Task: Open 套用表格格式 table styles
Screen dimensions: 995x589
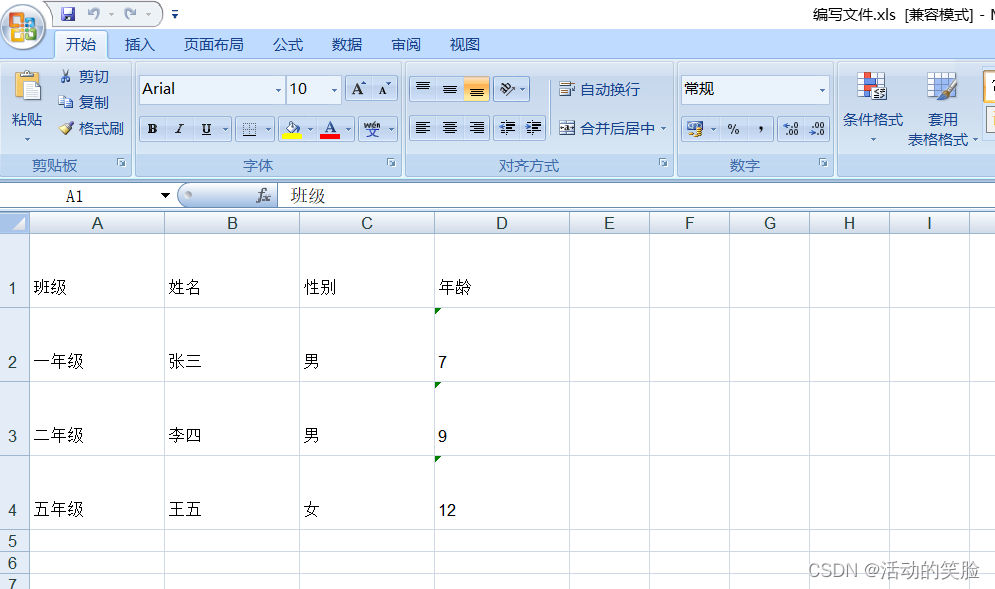Action: tap(942, 107)
